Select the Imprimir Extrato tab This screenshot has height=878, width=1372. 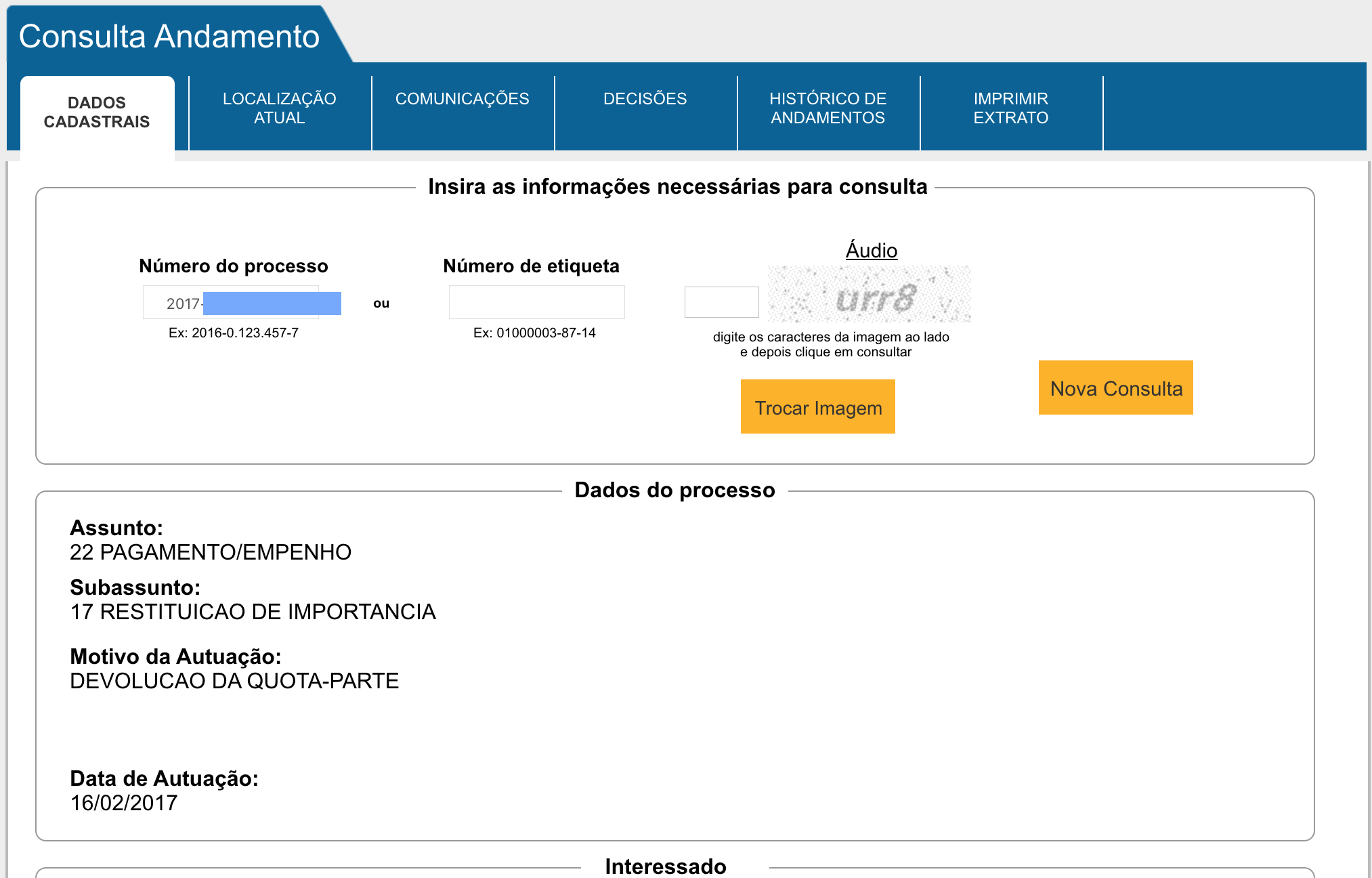tap(1010, 108)
